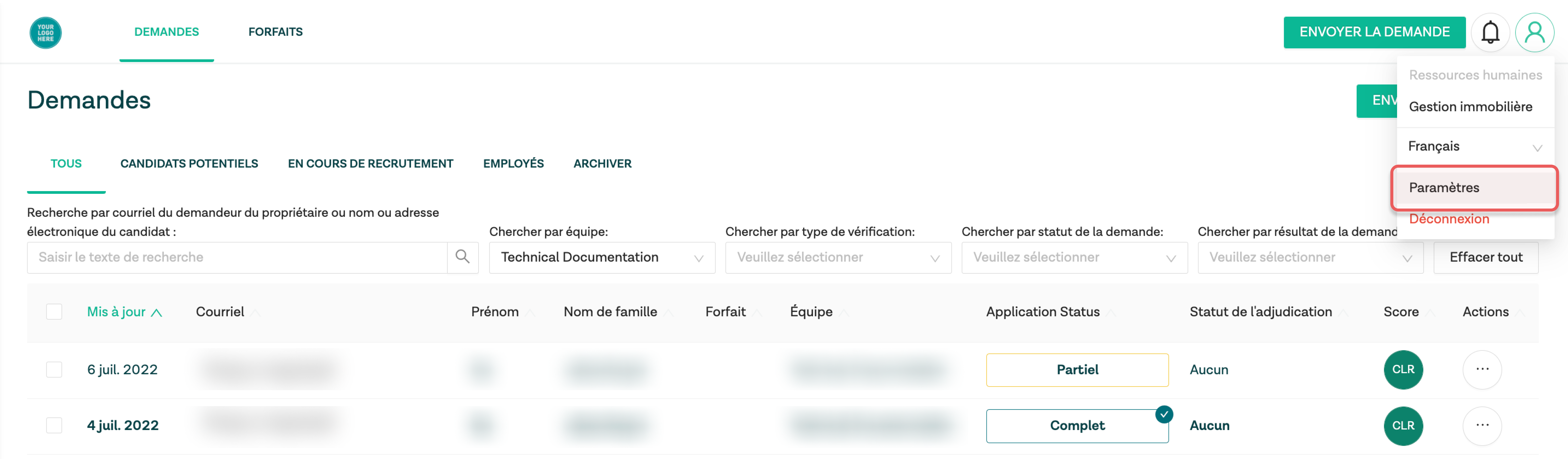The height and width of the screenshot is (459, 1568).
Task: Expand the Technical Documentation team dropdown
Action: coord(602,257)
